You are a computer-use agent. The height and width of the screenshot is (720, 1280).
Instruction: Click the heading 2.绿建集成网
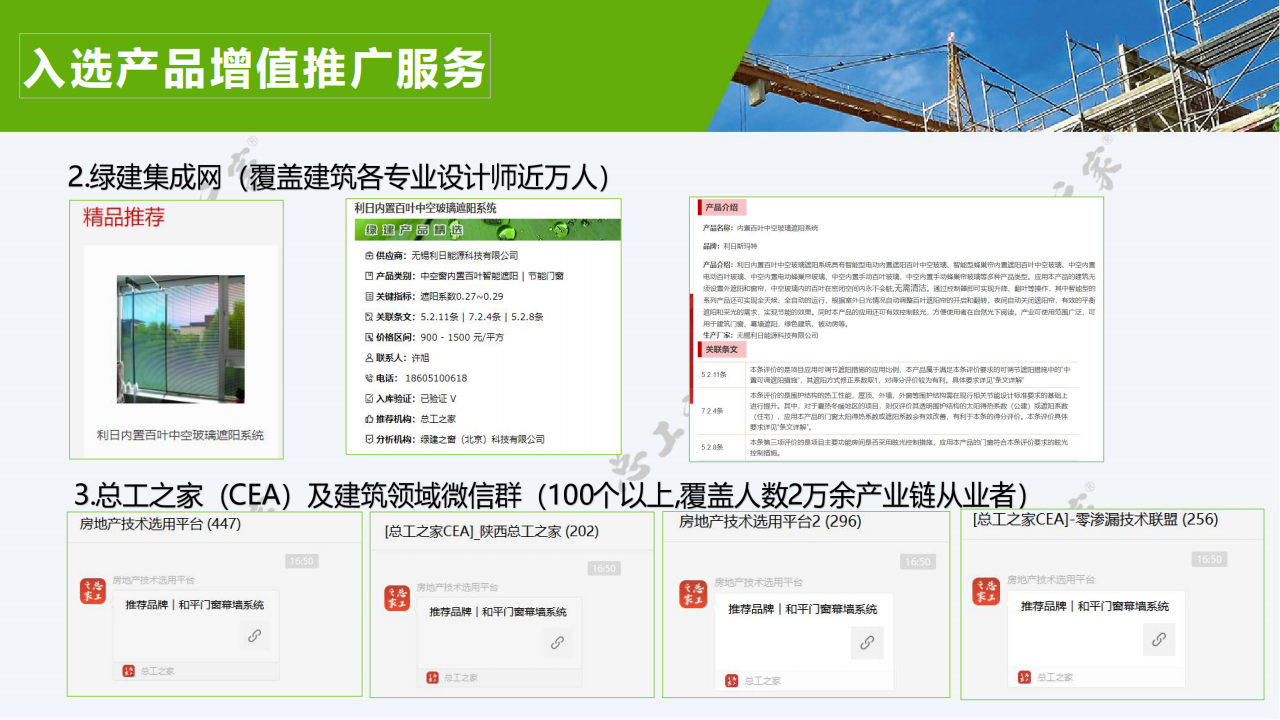pos(144,177)
